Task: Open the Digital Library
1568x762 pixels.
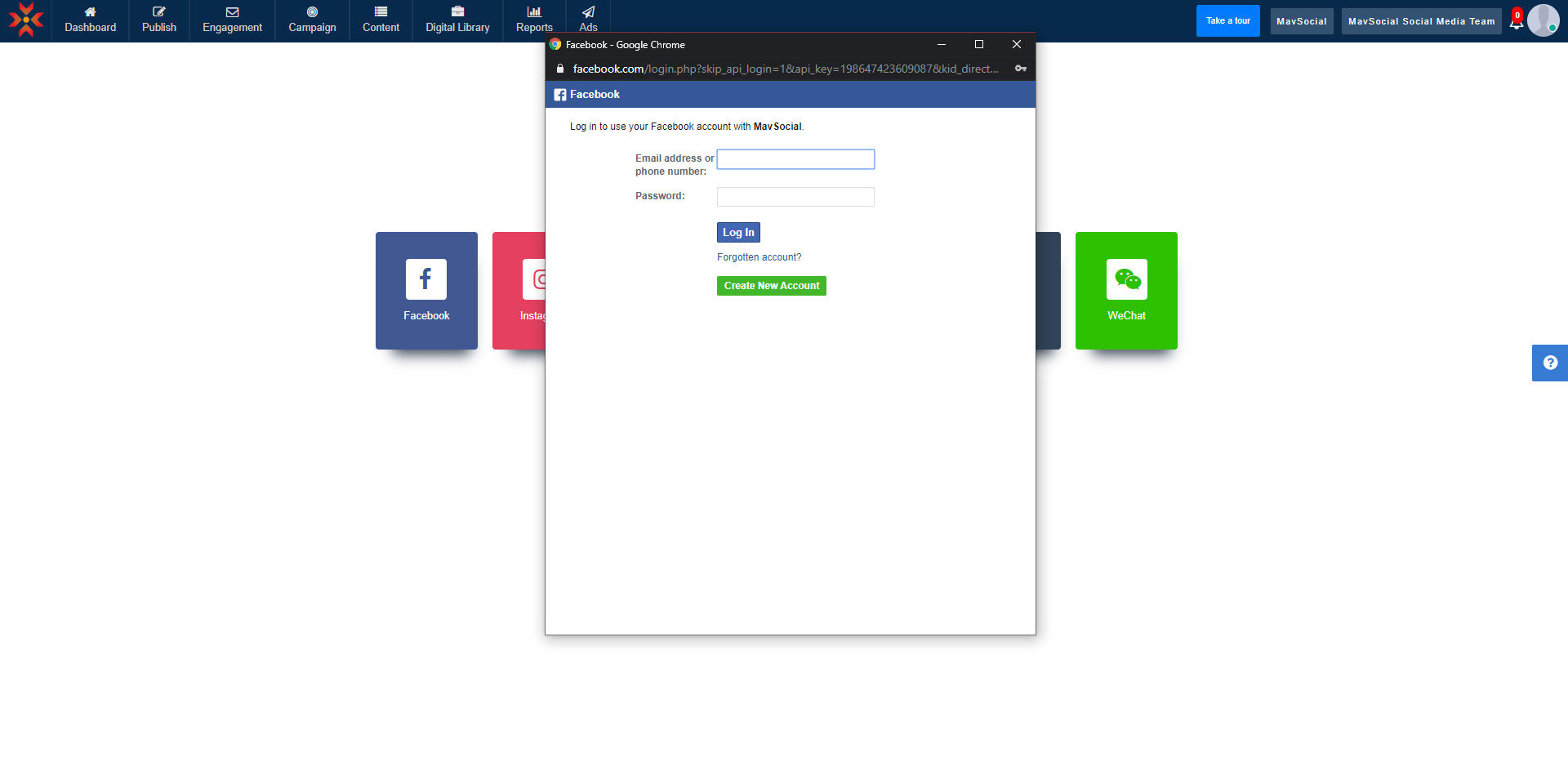Action: pos(457,20)
